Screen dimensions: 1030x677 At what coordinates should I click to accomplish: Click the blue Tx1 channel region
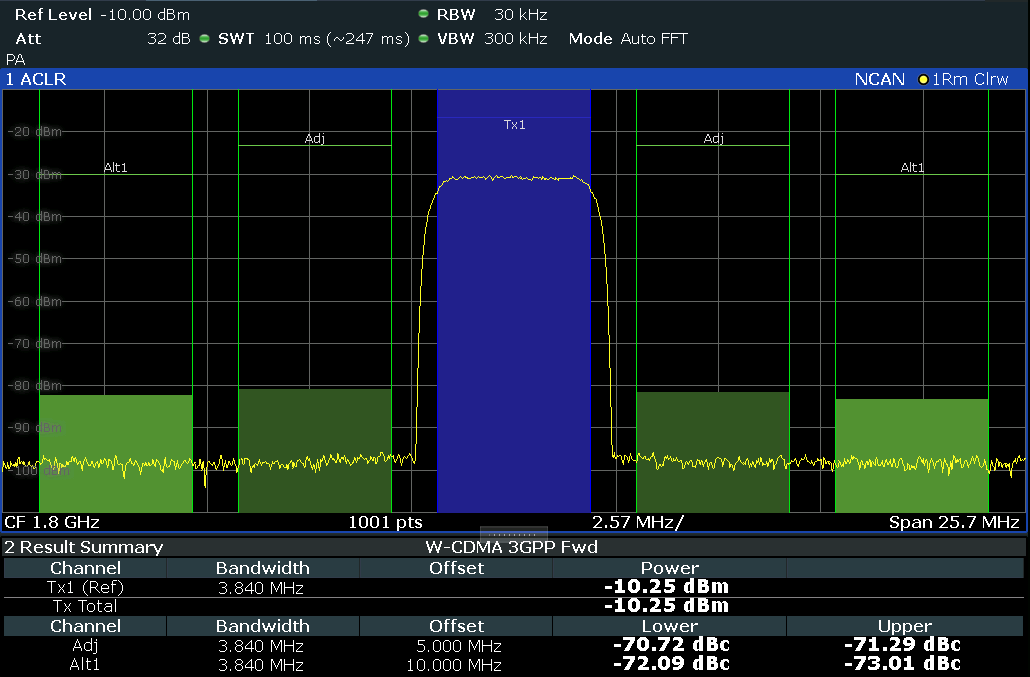513,300
